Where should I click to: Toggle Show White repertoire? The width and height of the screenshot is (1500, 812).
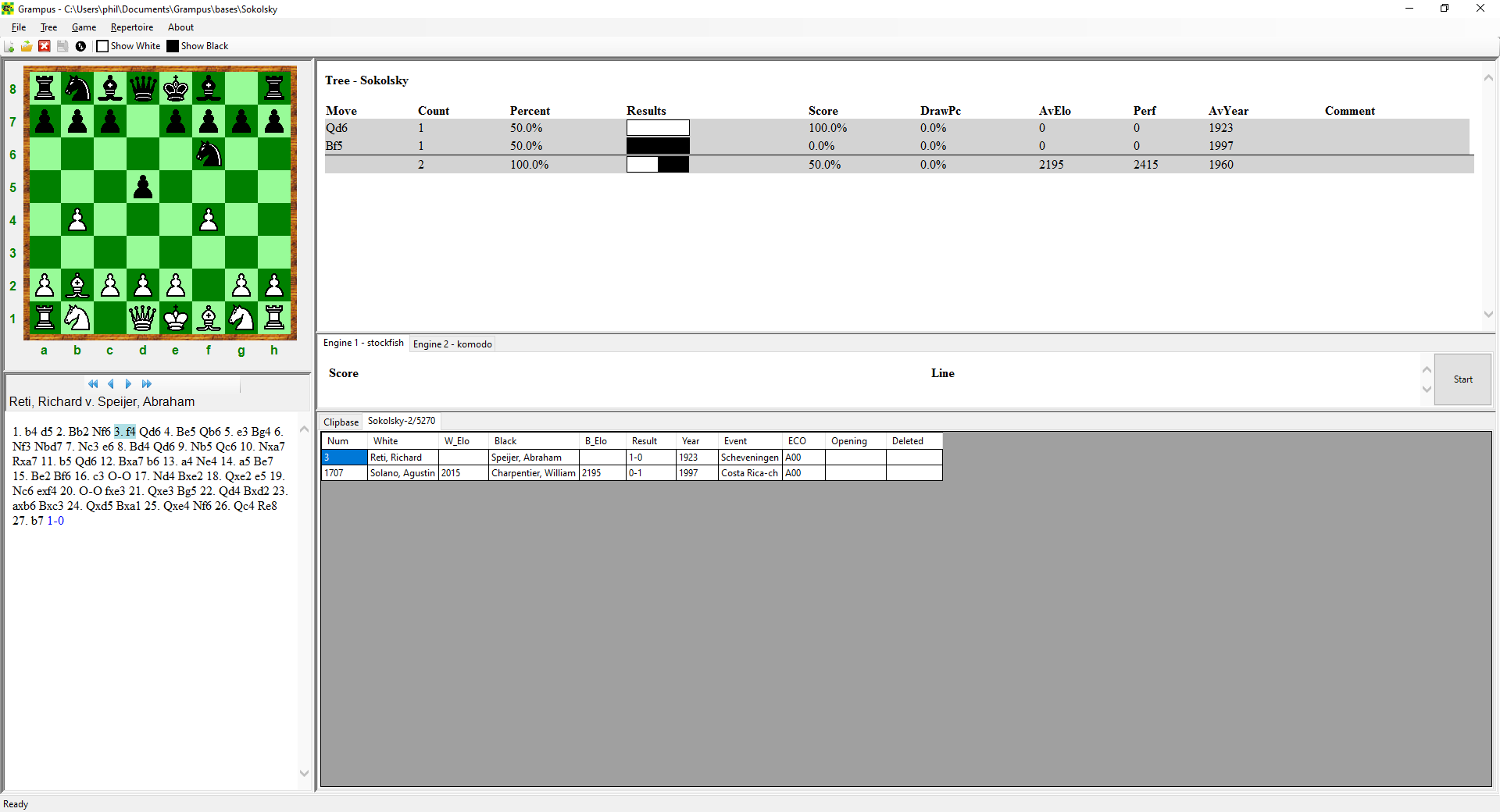pyautogui.click(x=102, y=47)
